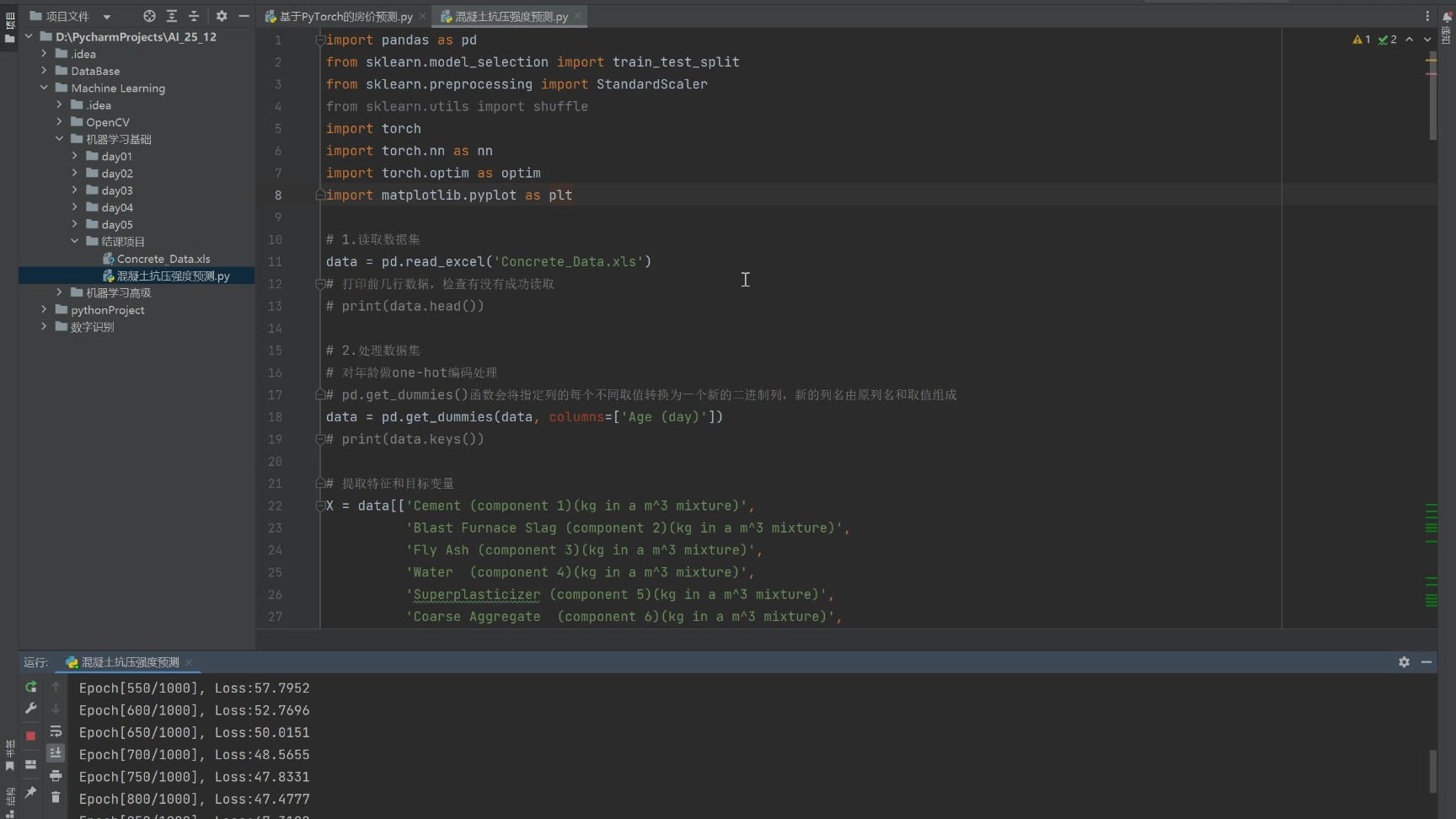Select the 混凝土抗压强度预测.py editor tab
The width and height of the screenshot is (1456, 819).
pyautogui.click(x=510, y=17)
